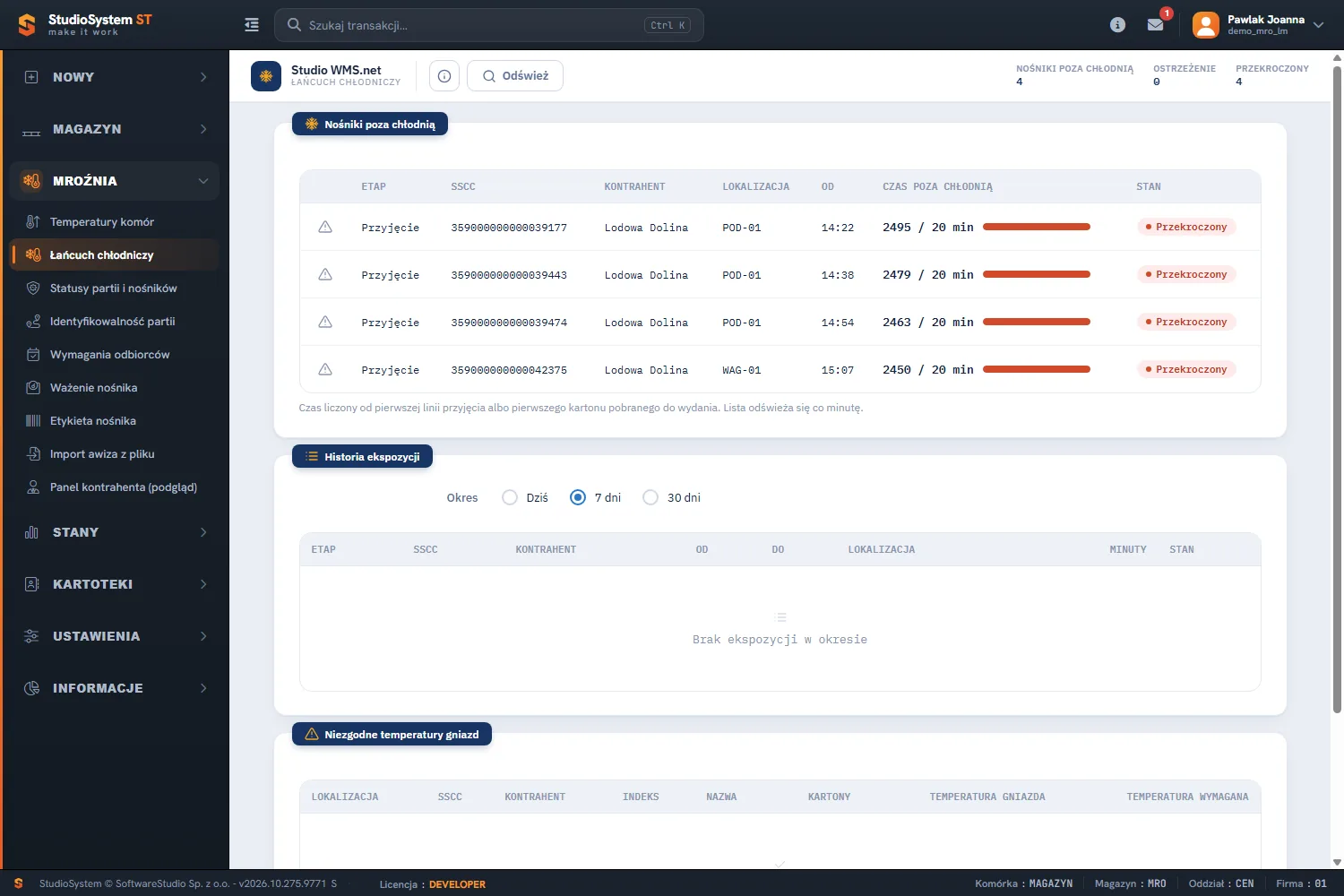This screenshot has width=1344, height=896.
Task: Go to Wymagania odbiorców
Action: coord(115,355)
